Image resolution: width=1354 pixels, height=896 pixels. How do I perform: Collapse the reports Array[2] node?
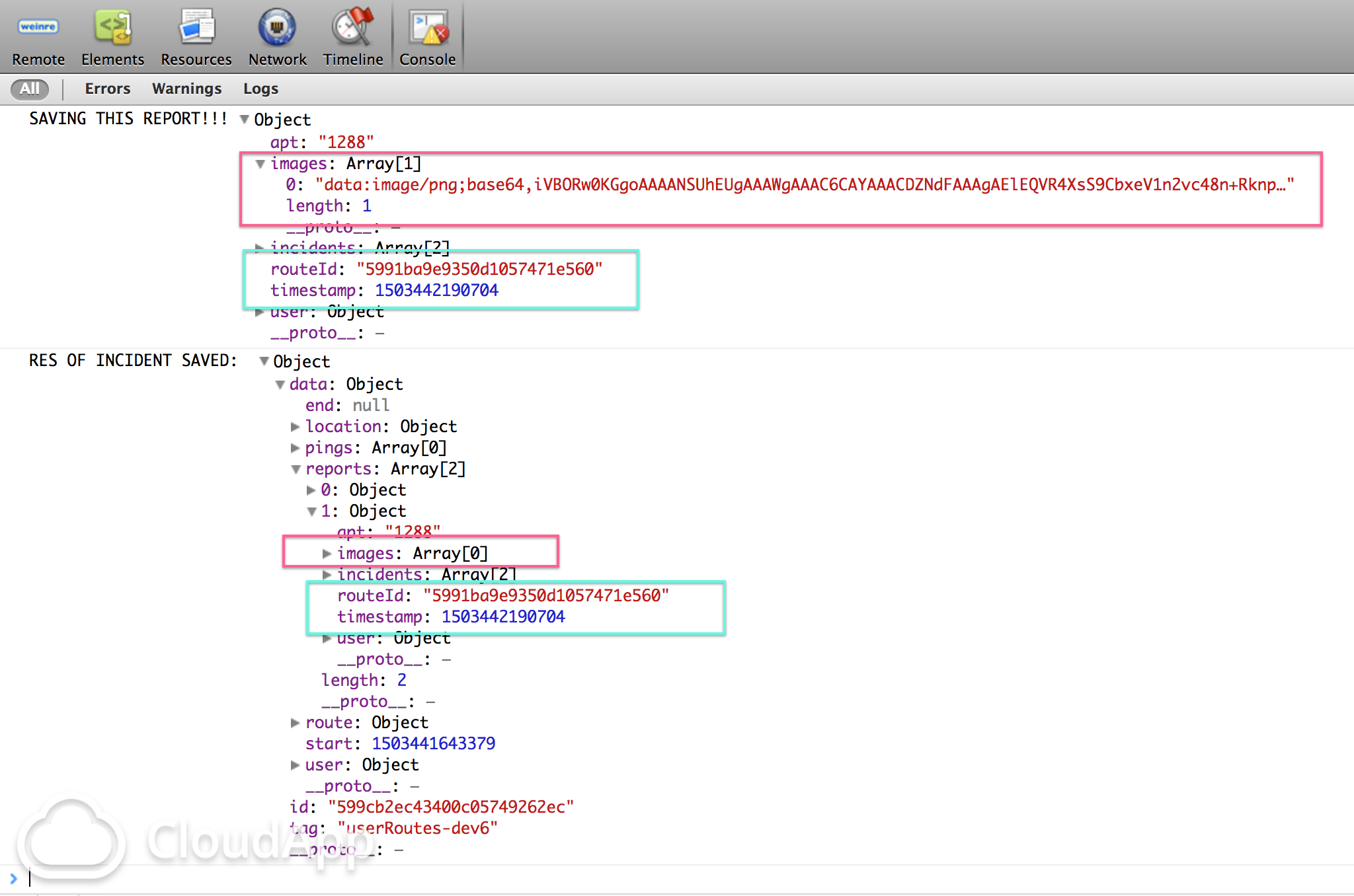click(x=296, y=469)
